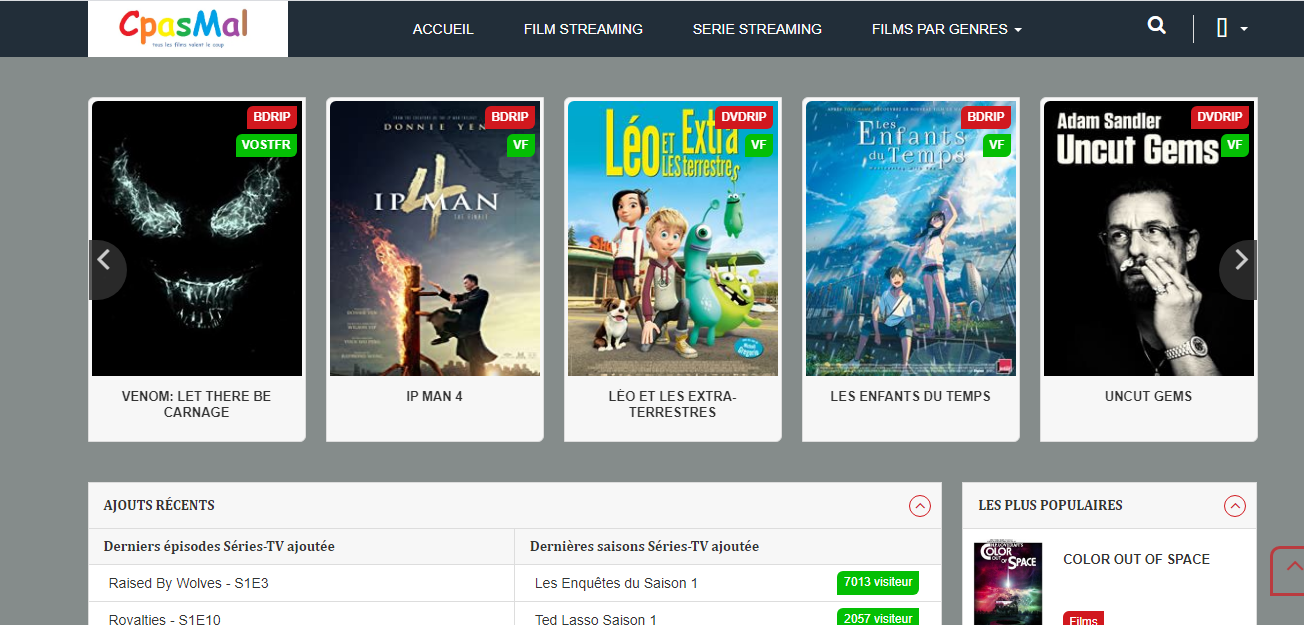Open Les Enquêtes du Saison 1

point(616,583)
